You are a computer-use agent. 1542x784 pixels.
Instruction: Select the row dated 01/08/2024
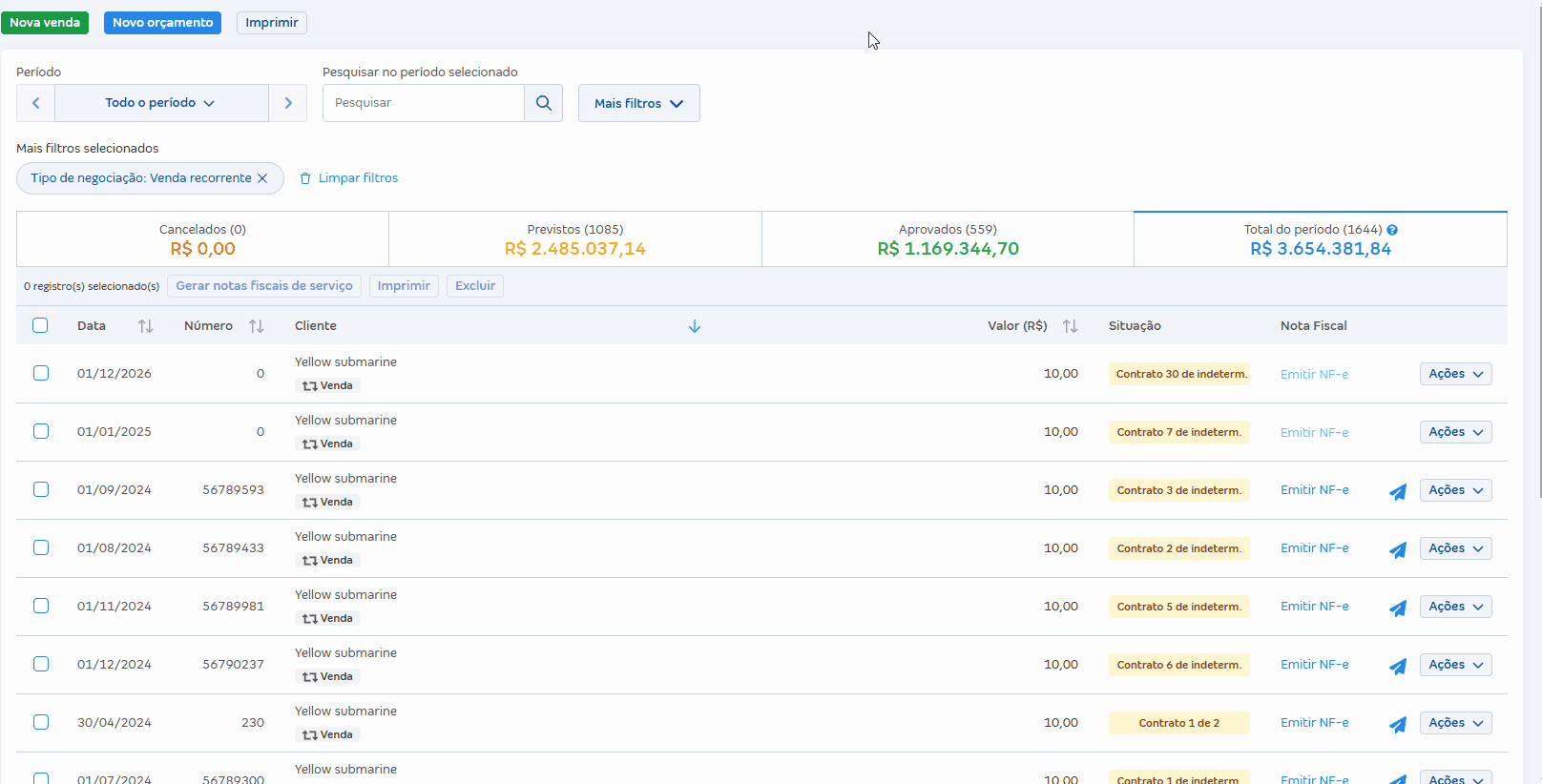tap(41, 547)
